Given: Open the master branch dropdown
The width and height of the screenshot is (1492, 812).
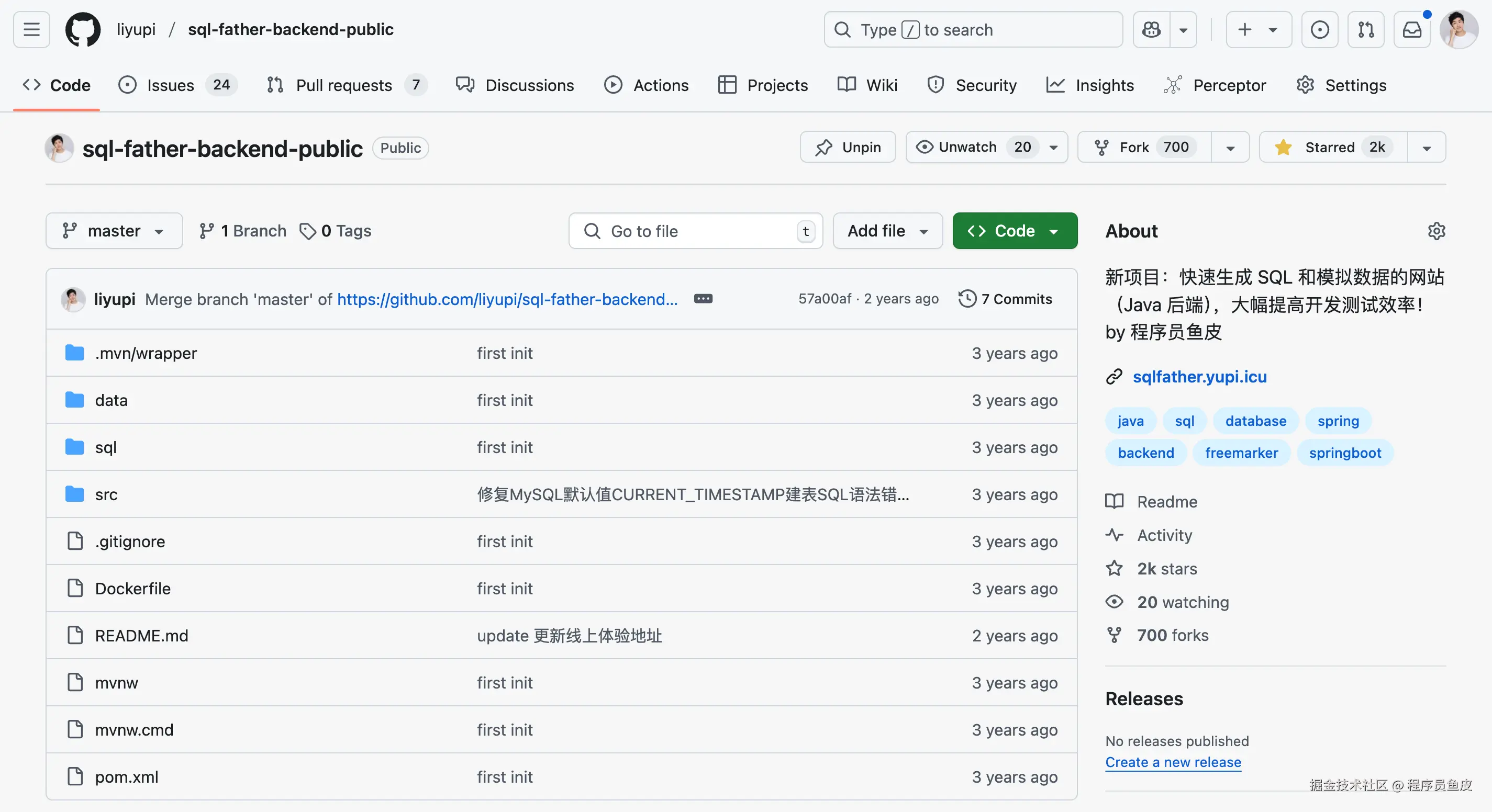Looking at the screenshot, I should pos(114,231).
